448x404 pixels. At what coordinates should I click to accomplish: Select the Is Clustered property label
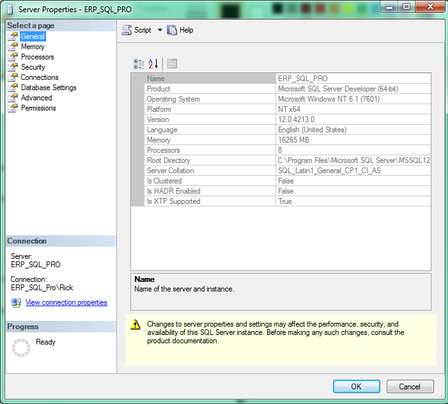click(x=164, y=181)
